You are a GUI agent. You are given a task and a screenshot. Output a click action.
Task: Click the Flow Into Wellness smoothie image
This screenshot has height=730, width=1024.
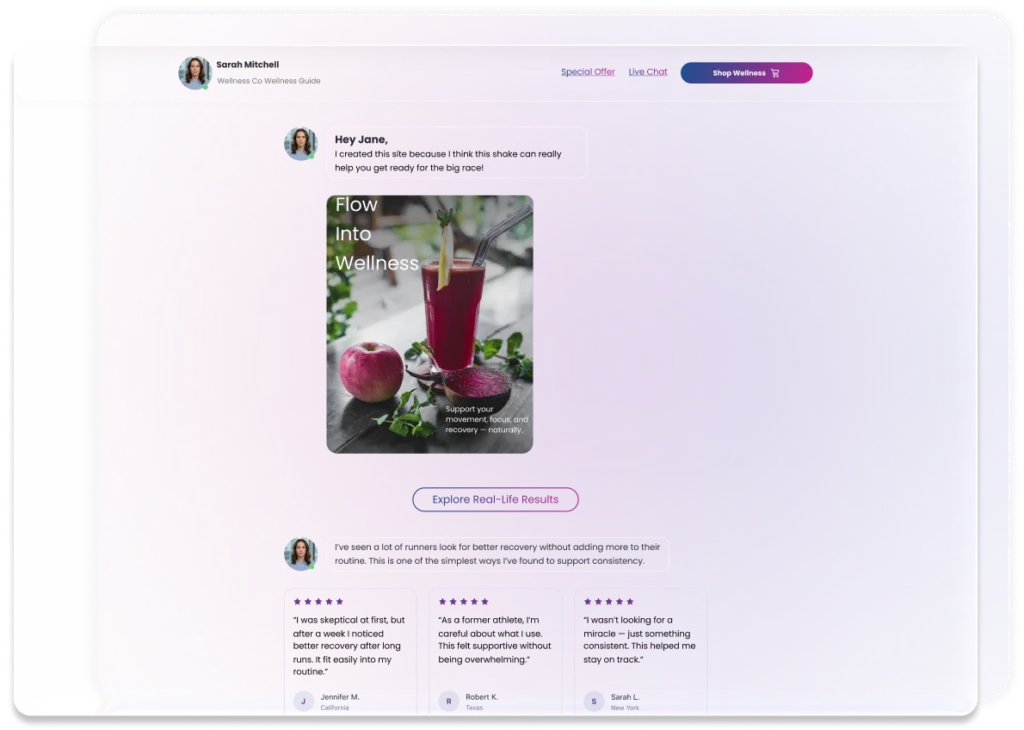(429, 324)
